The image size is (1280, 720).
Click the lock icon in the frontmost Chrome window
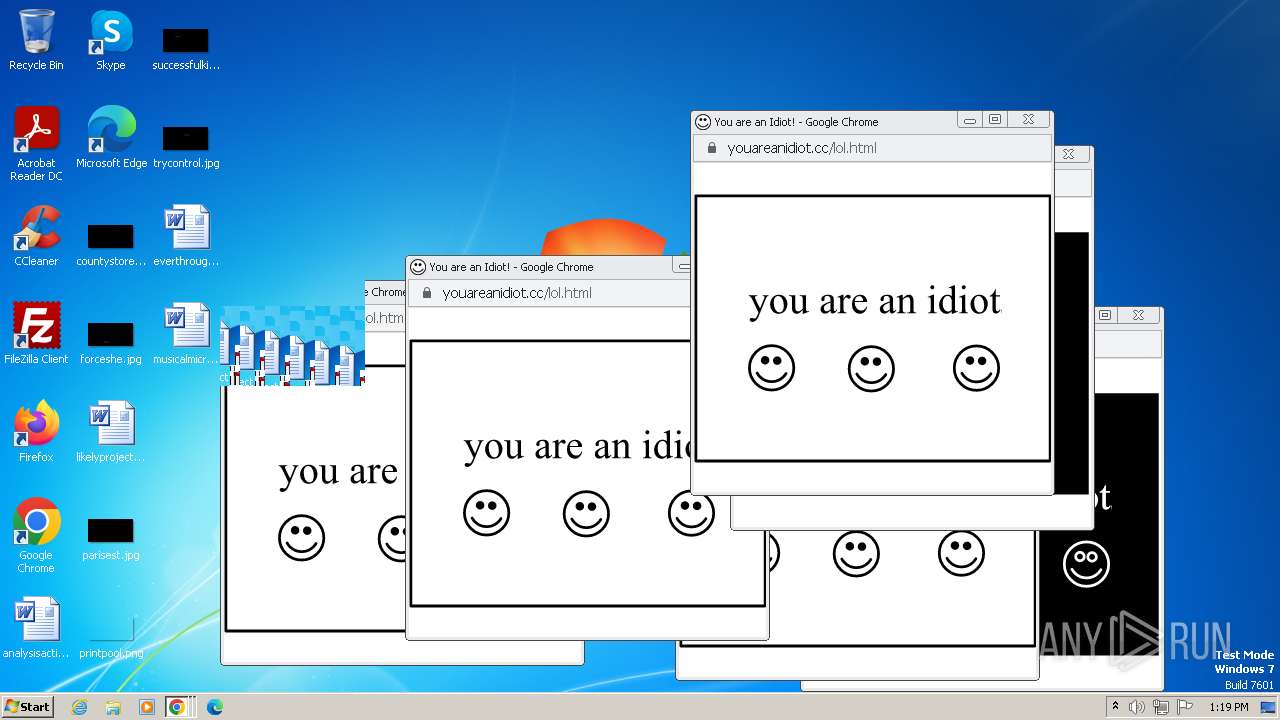(712, 148)
